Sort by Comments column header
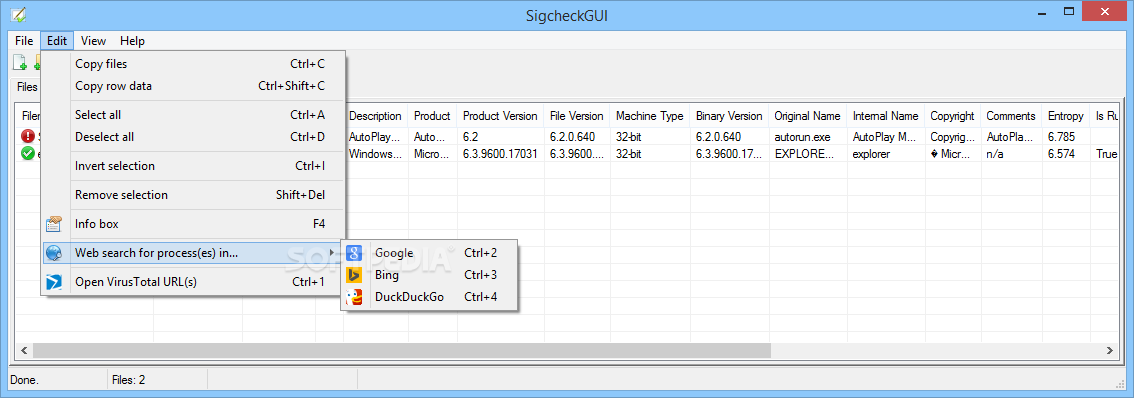The image size is (1134, 398). pos(1011,116)
